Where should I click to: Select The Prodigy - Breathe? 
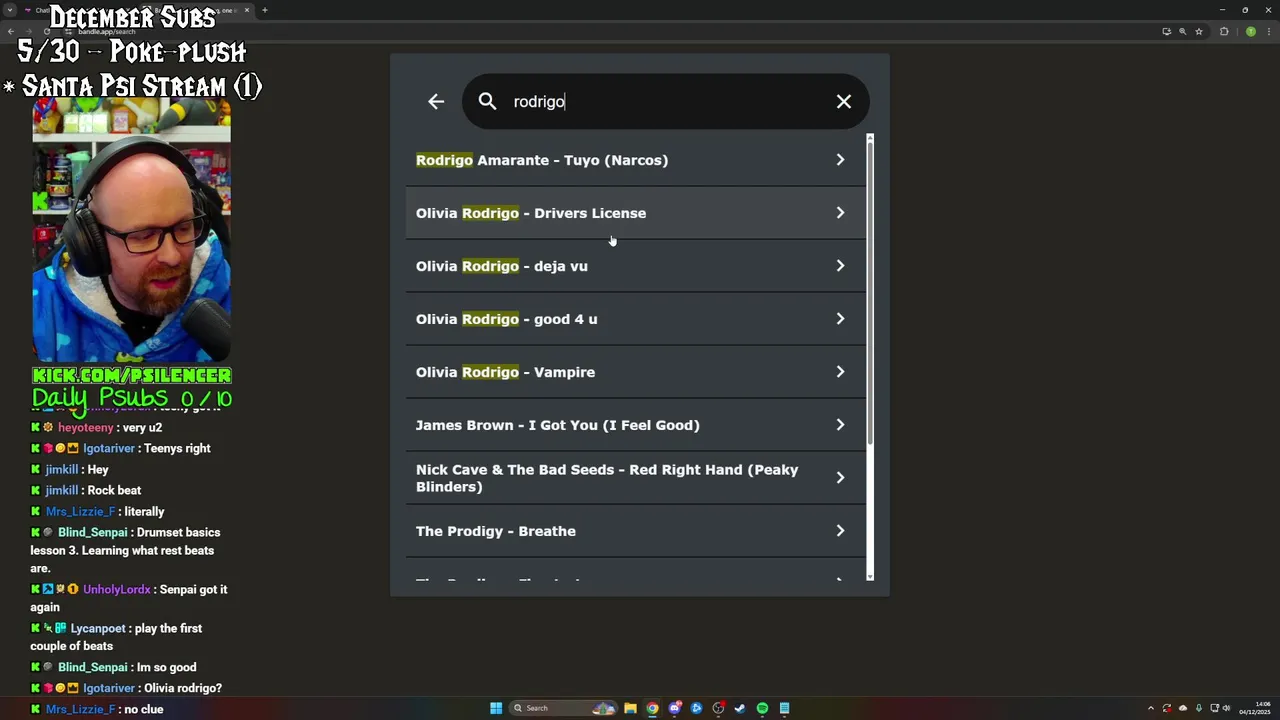pos(635,531)
